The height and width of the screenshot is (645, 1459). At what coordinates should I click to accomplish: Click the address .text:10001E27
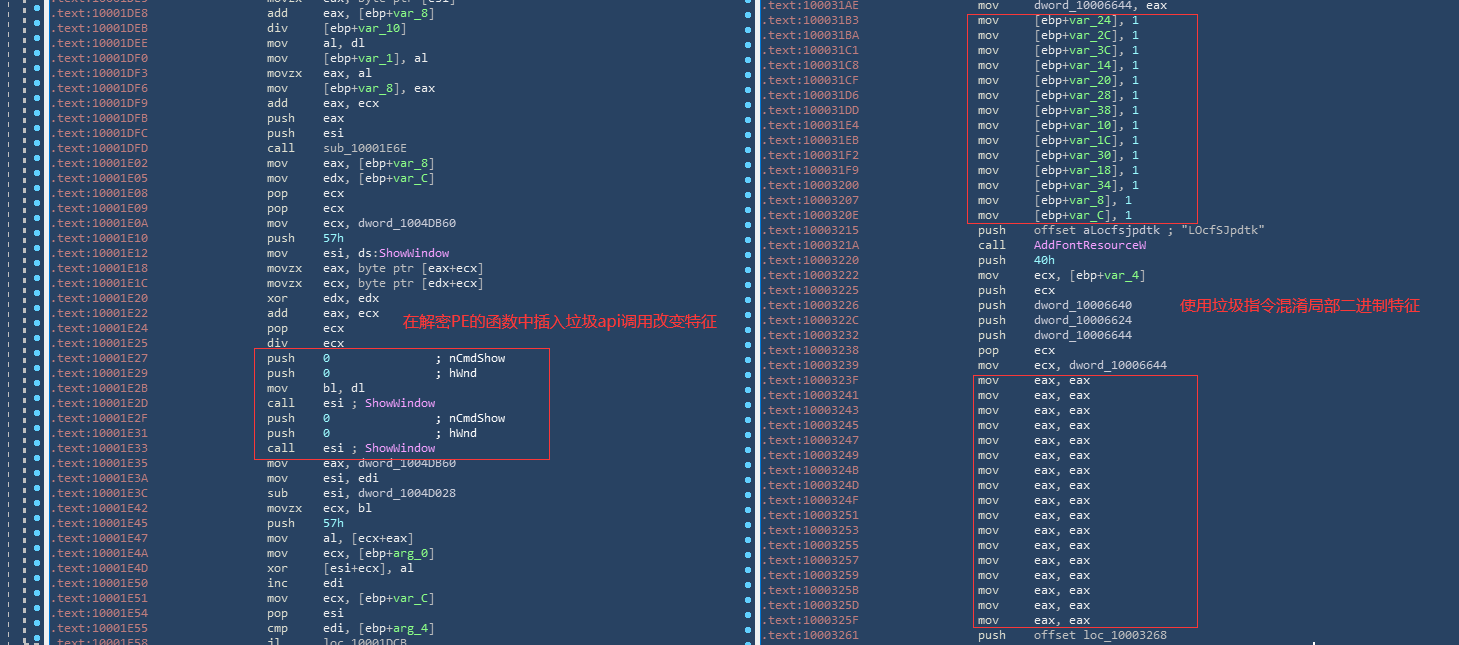(x=99, y=358)
